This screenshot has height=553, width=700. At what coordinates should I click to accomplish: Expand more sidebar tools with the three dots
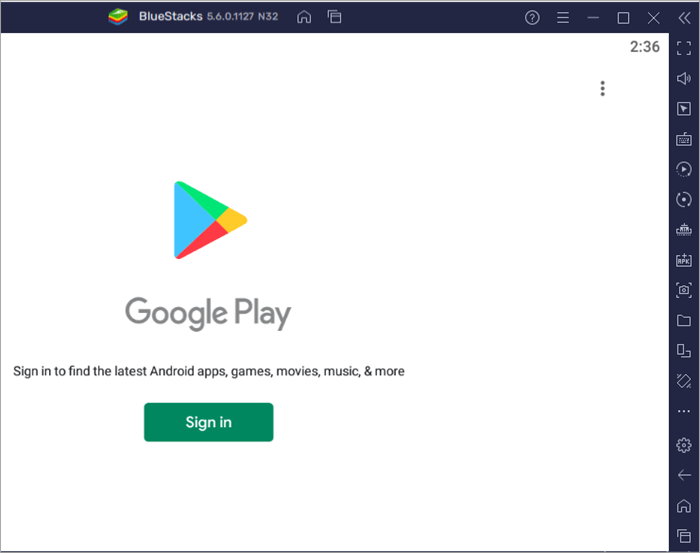tap(684, 411)
